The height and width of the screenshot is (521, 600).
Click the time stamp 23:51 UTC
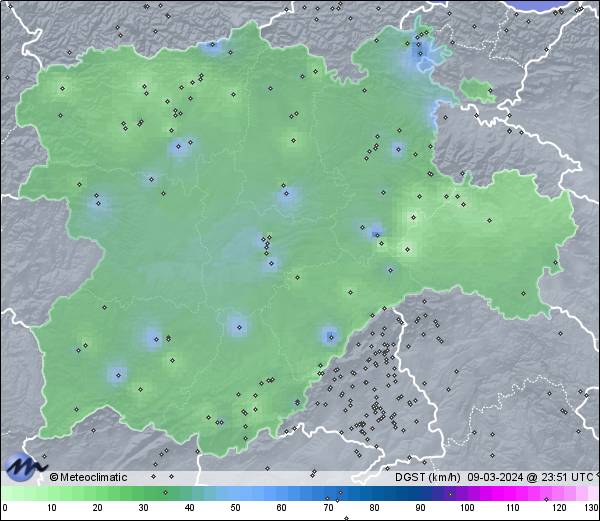click(566, 477)
